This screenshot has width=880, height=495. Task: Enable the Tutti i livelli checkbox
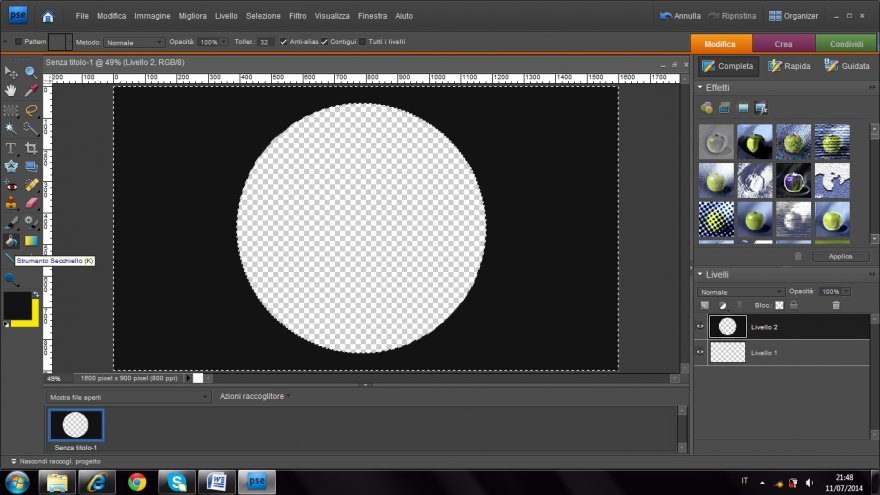coord(363,42)
